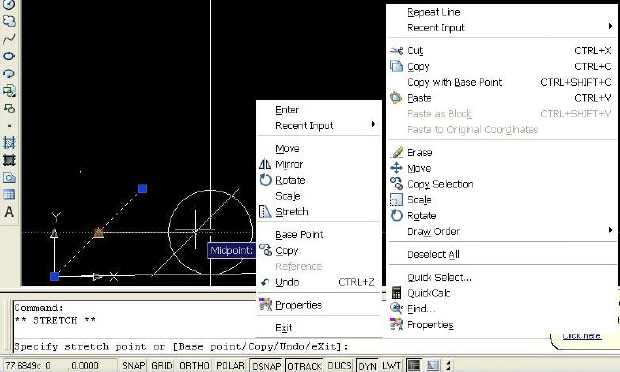
Task: Click the Make Block tool icon
Action: tap(9, 108)
